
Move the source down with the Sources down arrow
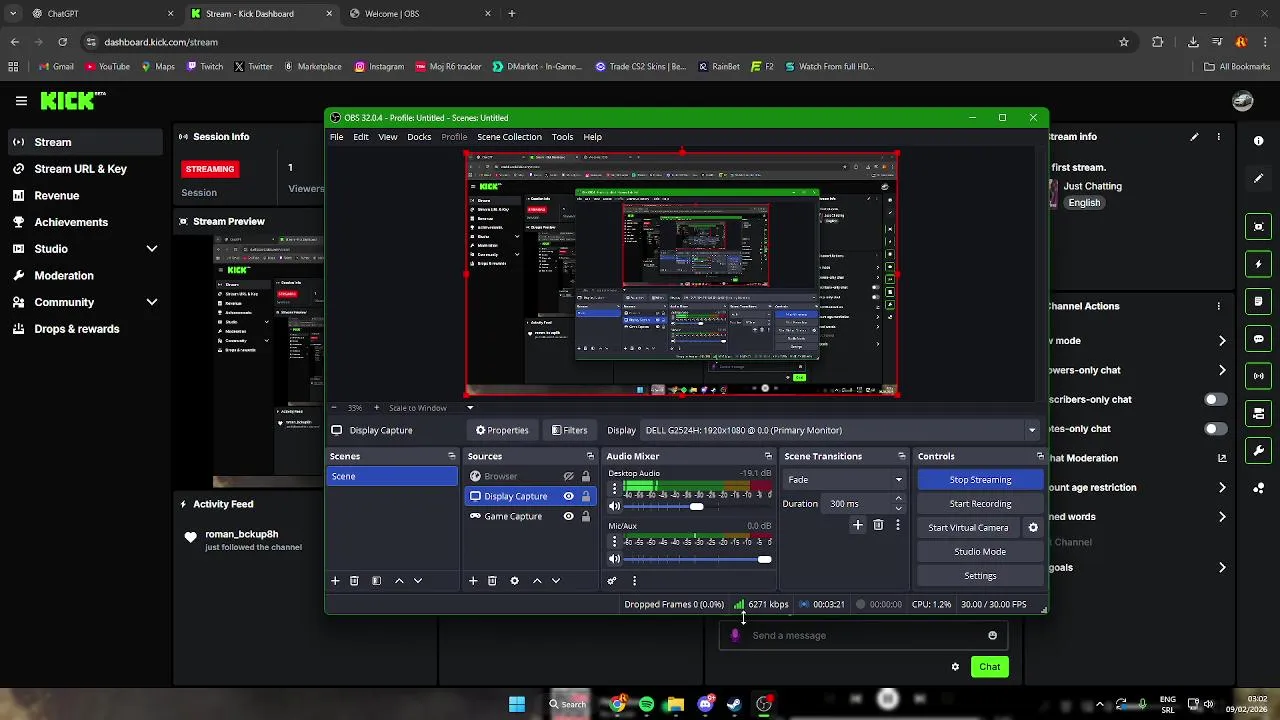click(556, 581)
